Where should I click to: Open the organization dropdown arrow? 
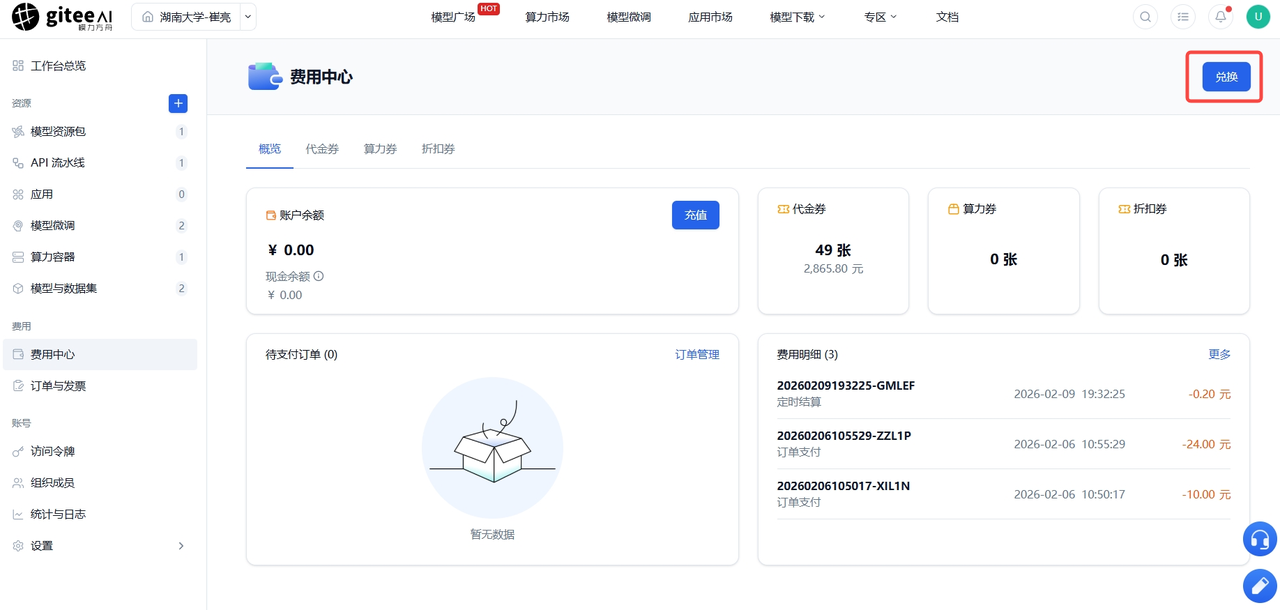pyautogui.click(x=248, y=17)
